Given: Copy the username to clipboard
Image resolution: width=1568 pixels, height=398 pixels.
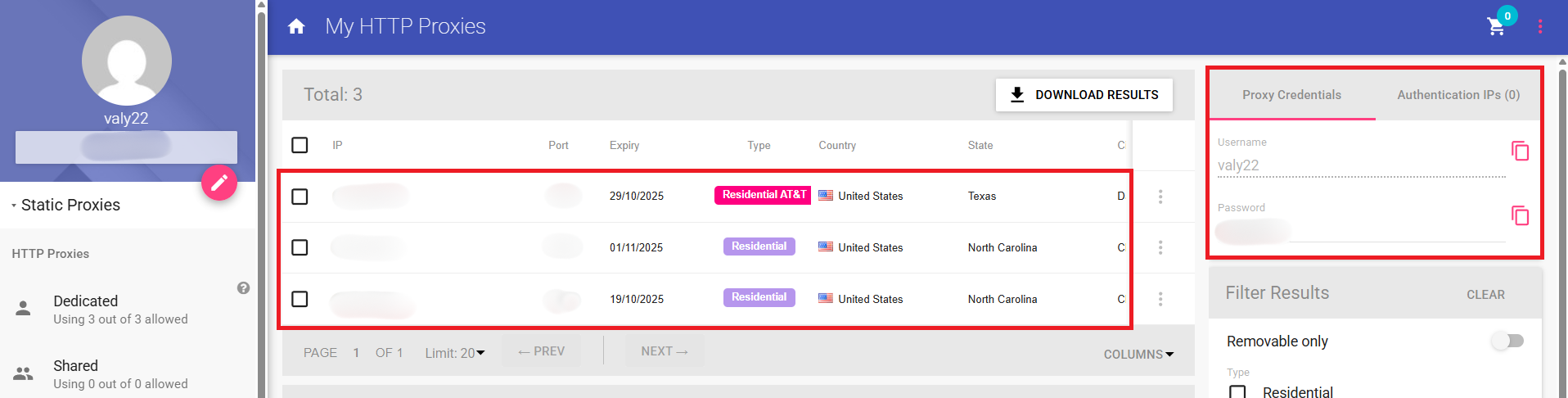Looking at the screenshot, I should click(x=1520, y=151).
